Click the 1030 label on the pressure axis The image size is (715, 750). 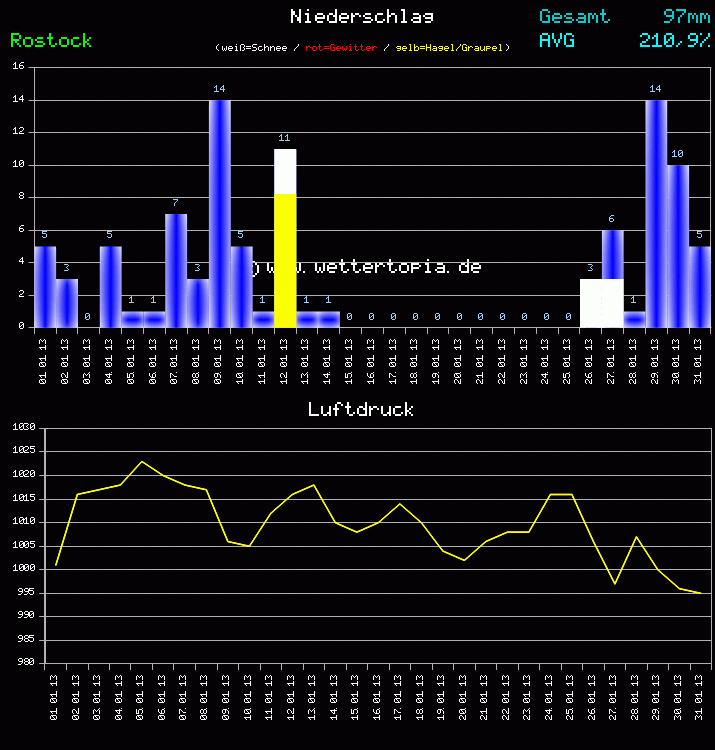(23, 427)
